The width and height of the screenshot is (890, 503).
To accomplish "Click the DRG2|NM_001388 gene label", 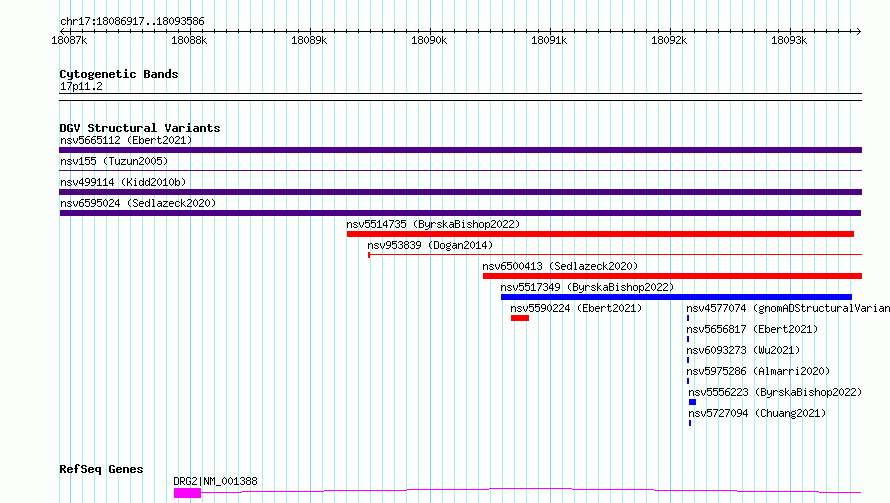I will click(x=215, y=481).
